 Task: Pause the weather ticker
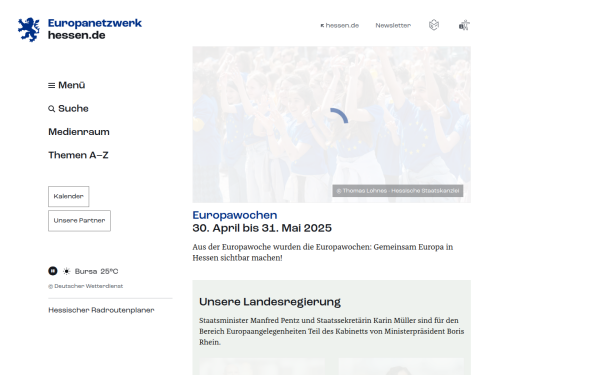point(53,271)
